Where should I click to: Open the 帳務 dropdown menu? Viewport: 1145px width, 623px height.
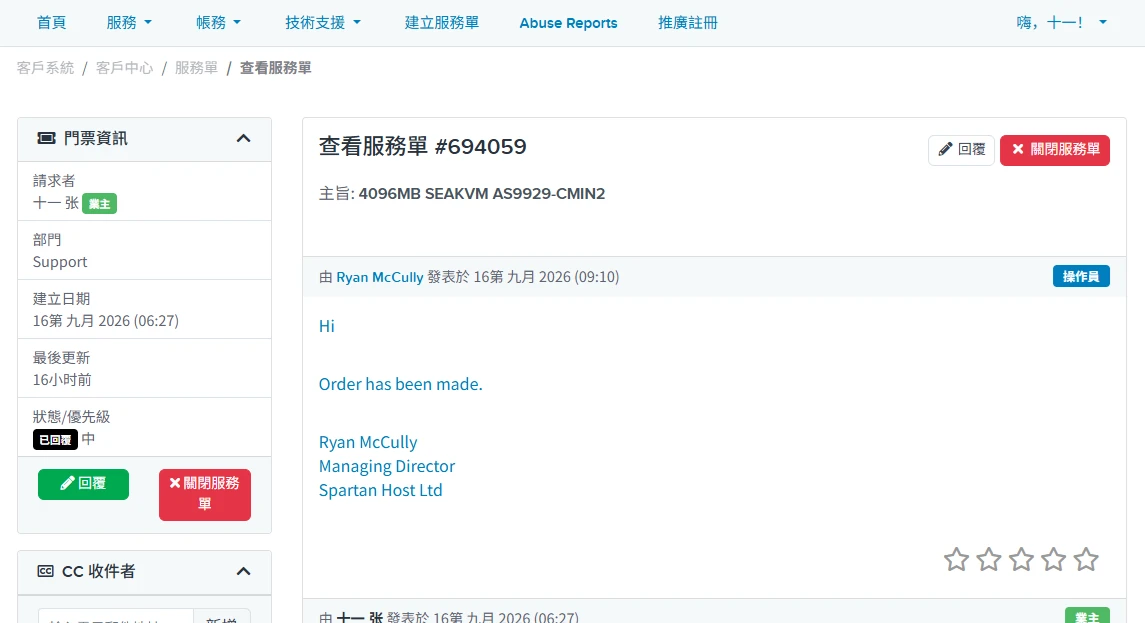(218, 23)
